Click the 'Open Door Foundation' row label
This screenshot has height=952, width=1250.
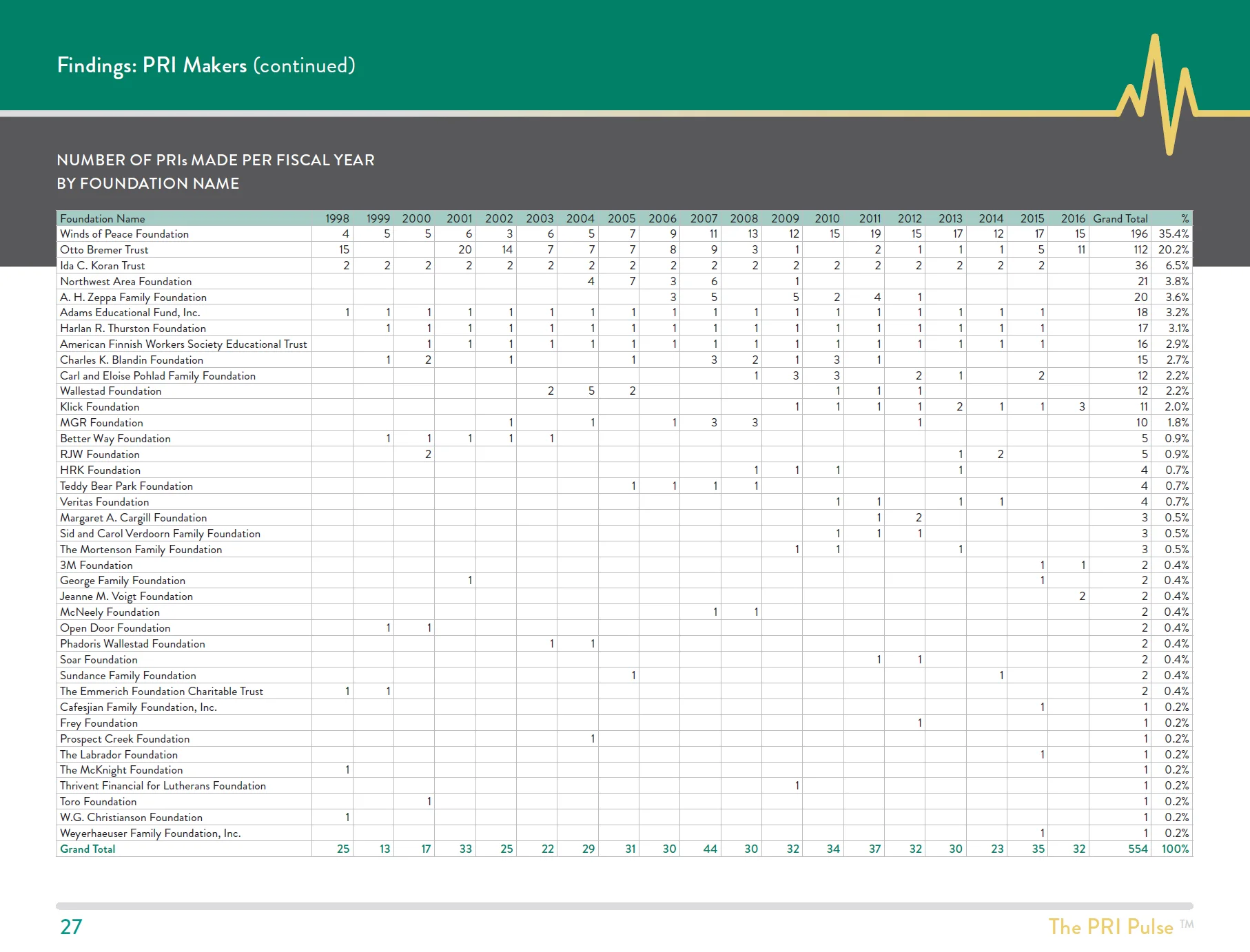point(115,628)
